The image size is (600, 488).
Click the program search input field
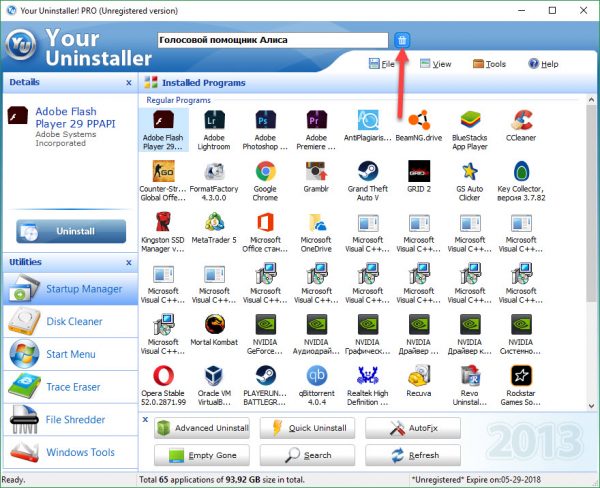click(273, 40)
